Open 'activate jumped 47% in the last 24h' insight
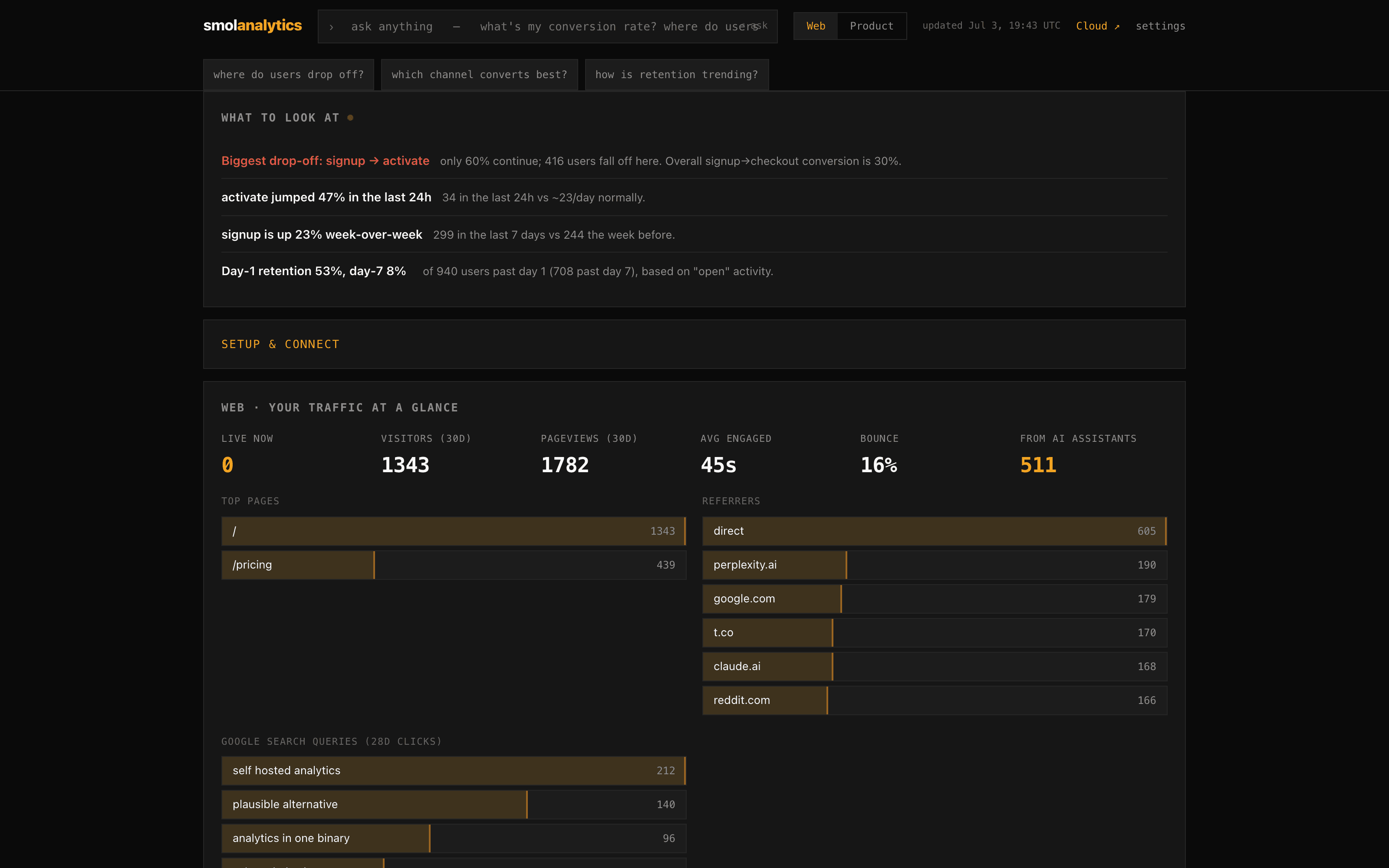This screenshot has height=868, width=1389. pyautogui.click(x=694, y=197)
